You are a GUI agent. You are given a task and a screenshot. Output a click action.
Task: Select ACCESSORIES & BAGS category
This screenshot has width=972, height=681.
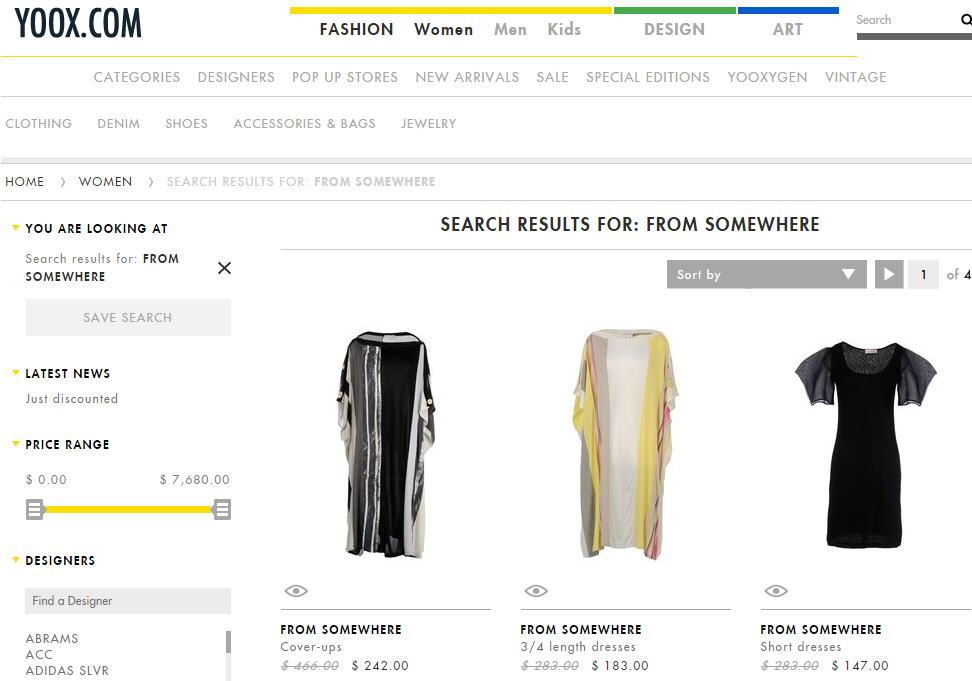tap(304, 123)
